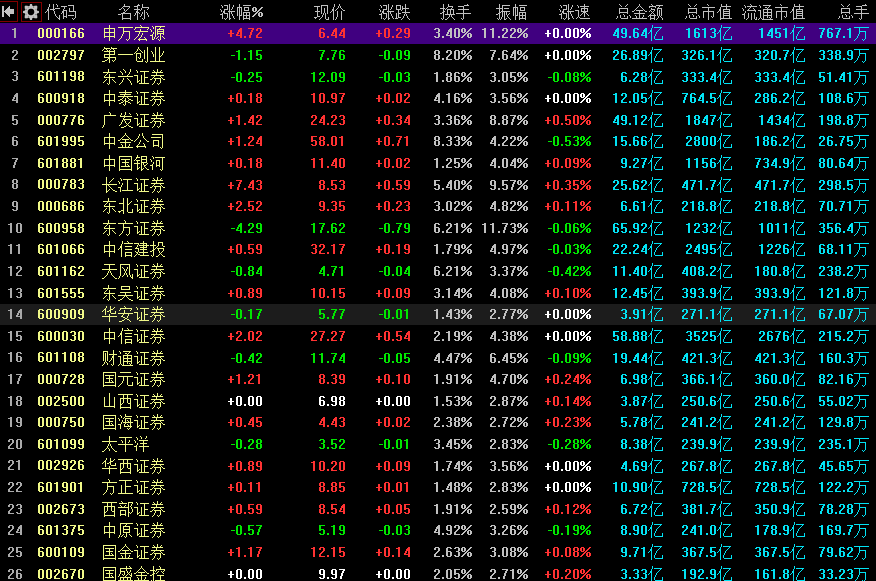Image resolution: width=876 pixels, height=581 pixels.
Task: Click stock code 600918
Action: click(61, 98)
